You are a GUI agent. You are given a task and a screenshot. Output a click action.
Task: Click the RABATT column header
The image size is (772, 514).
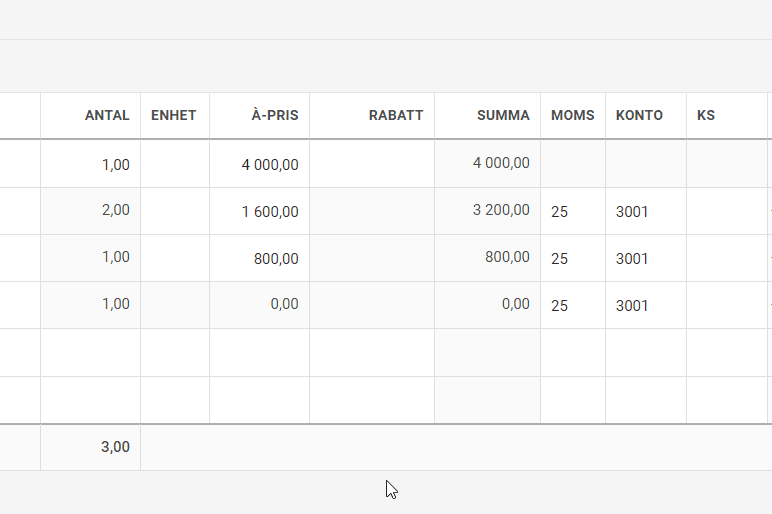click(396, 115)
